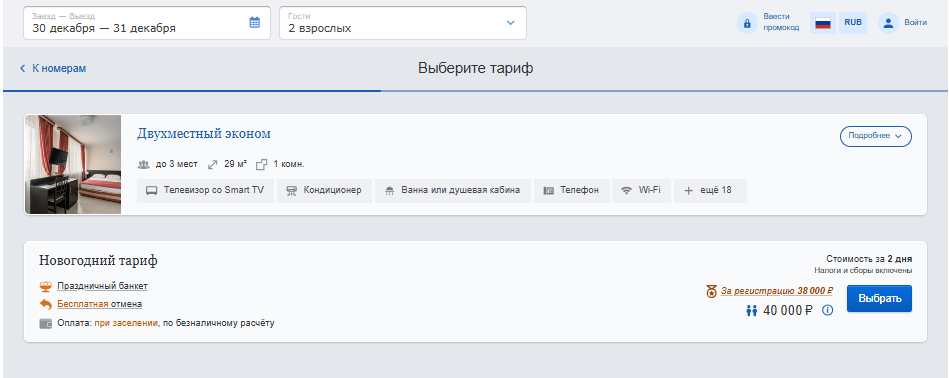Click the promo code lock icon
The width and height of the screenshot is (949, 378).
pos(747,24)
